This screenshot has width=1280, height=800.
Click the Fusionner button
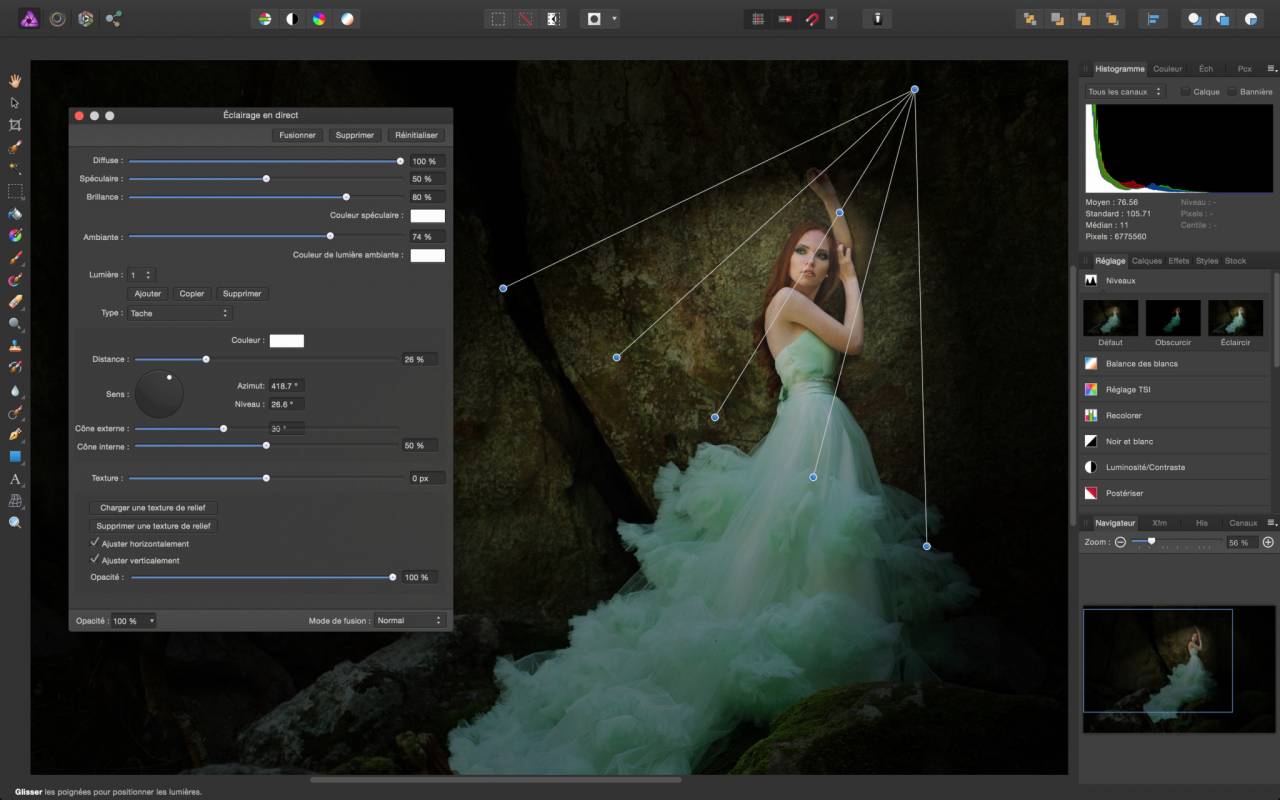click(297, 135)
